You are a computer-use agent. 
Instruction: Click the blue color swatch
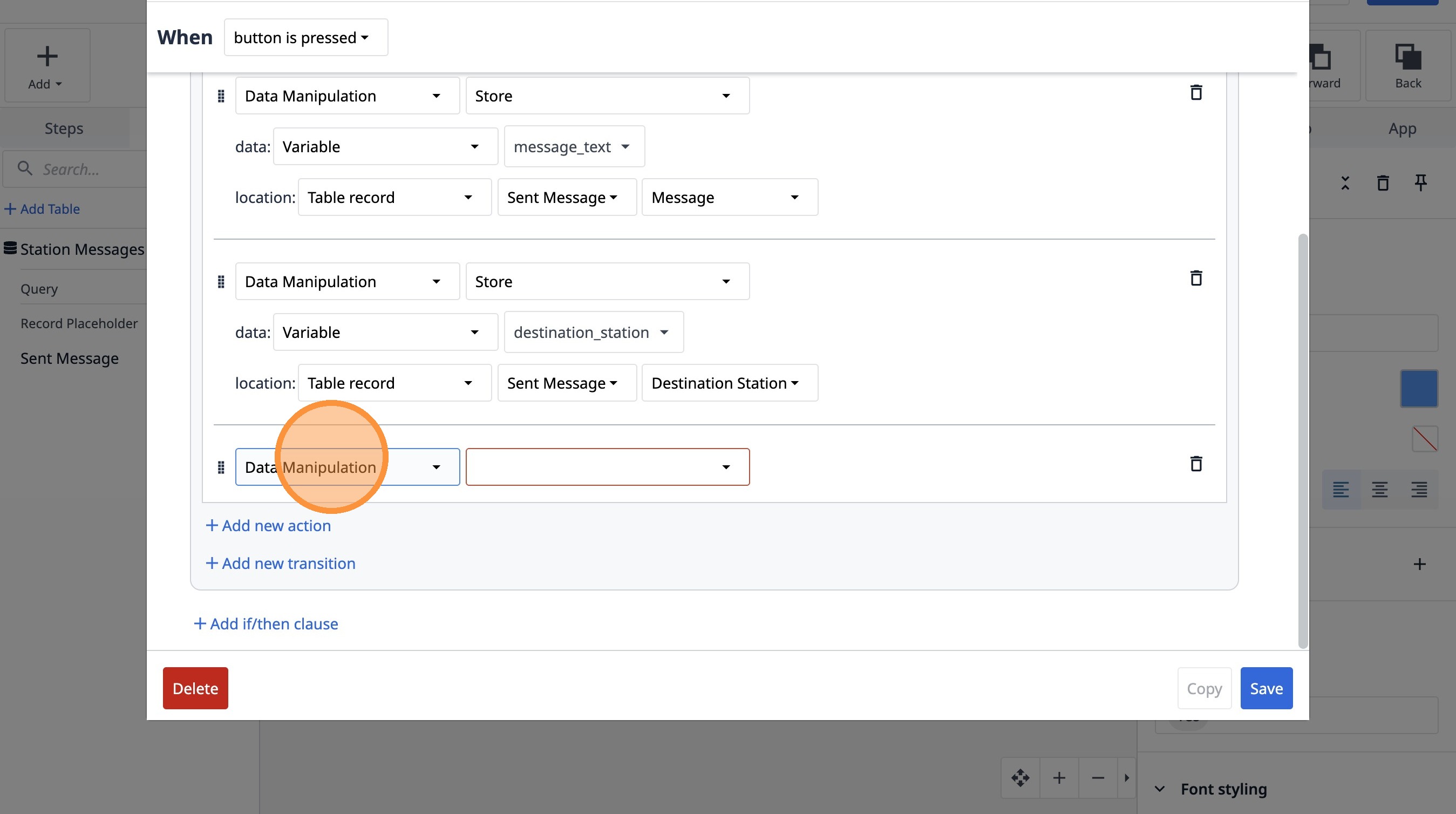click(x=1419, y=389)
